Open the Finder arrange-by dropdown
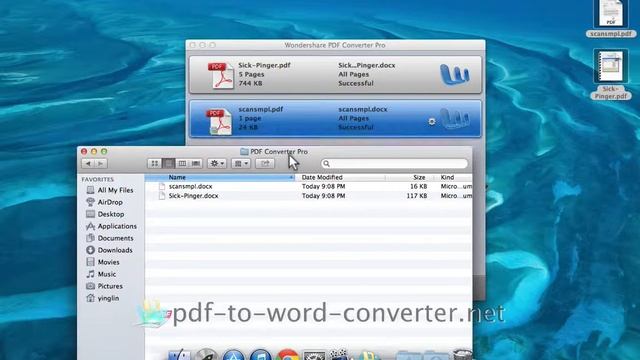 pos(241,164)
